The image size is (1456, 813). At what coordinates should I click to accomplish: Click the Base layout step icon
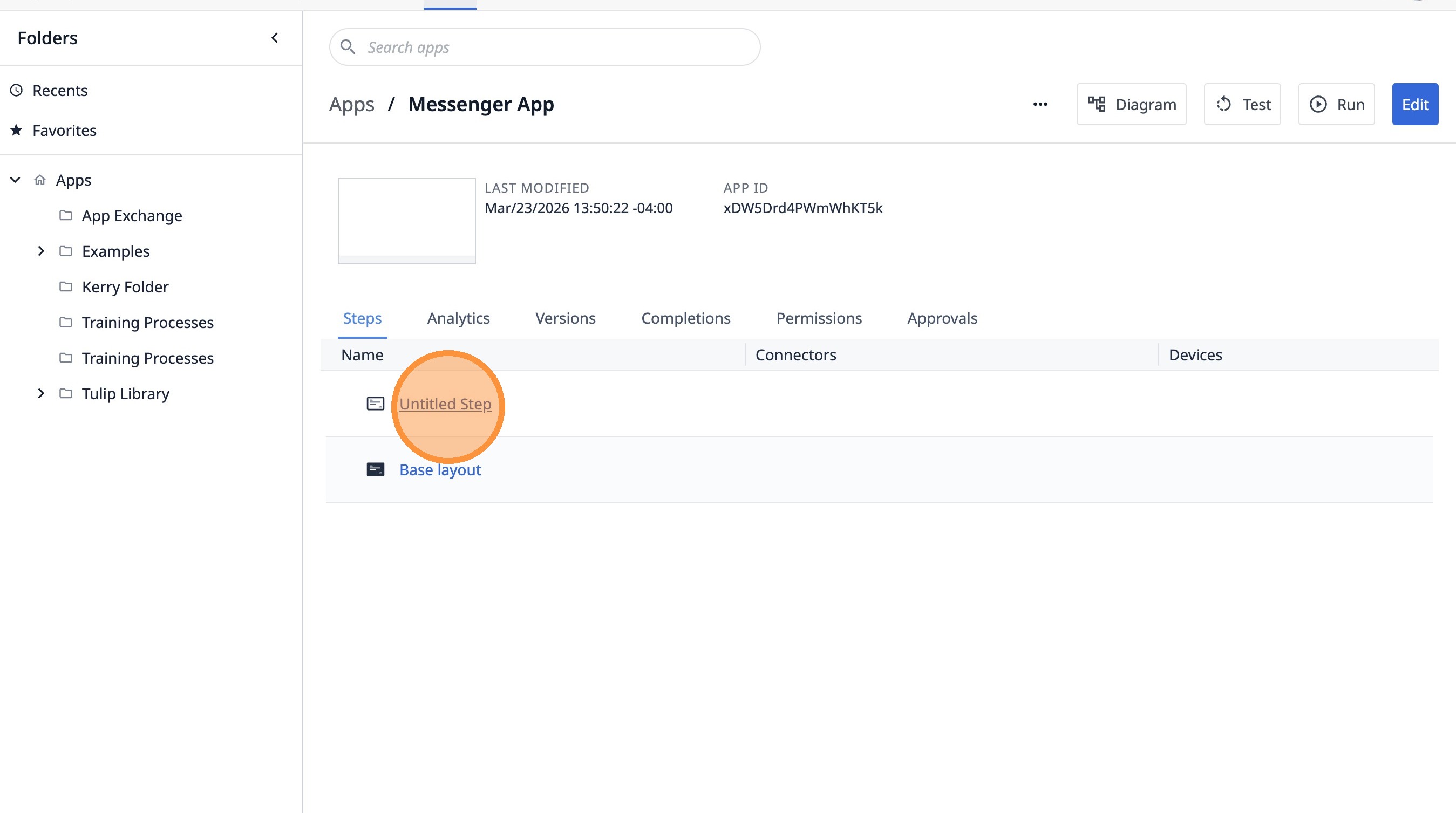pyautogui.click(x=375, y=469)
